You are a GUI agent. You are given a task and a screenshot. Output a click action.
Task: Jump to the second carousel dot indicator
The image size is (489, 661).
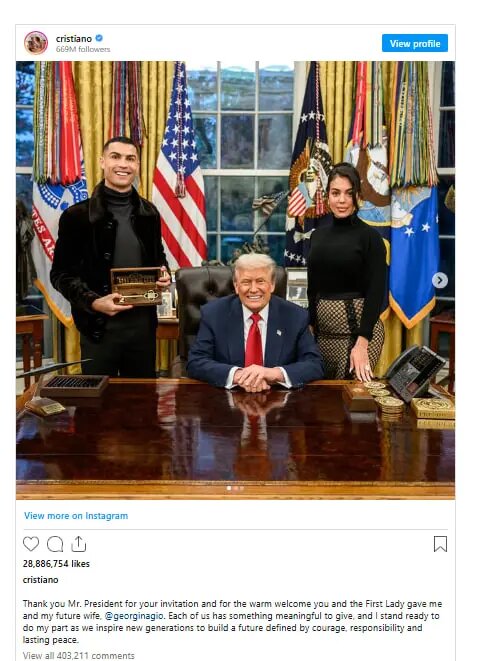pyautogui.click(x=235, y=488)
